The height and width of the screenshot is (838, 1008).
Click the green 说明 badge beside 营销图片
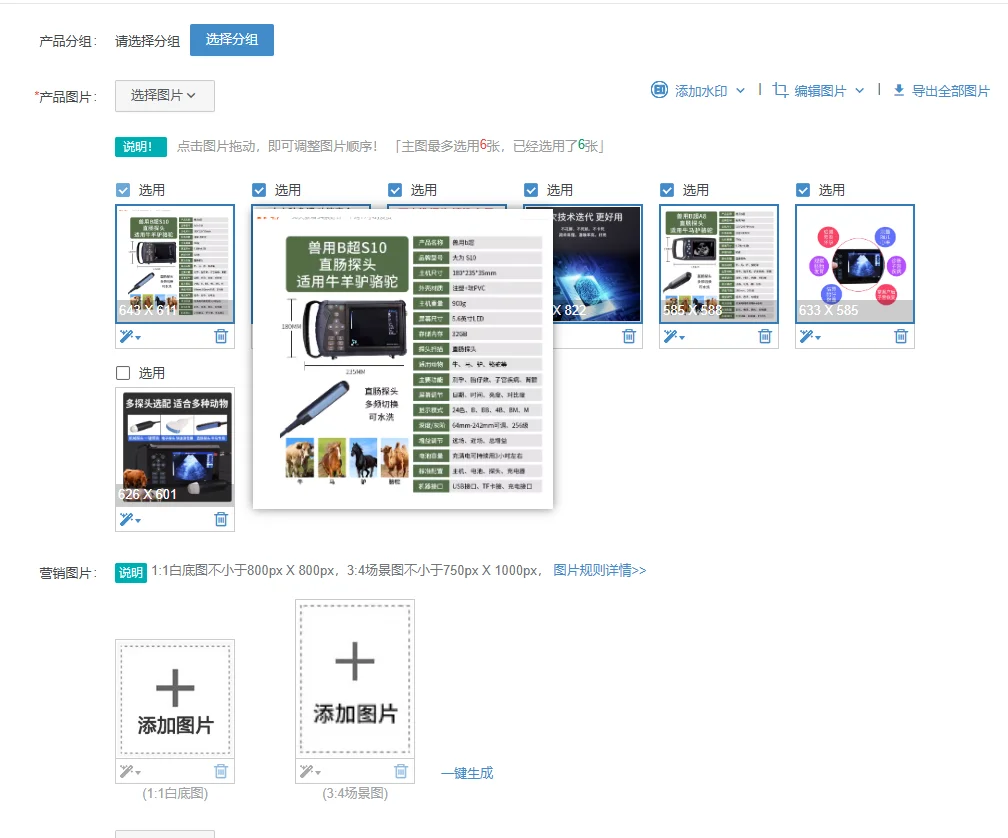(131, 572)
